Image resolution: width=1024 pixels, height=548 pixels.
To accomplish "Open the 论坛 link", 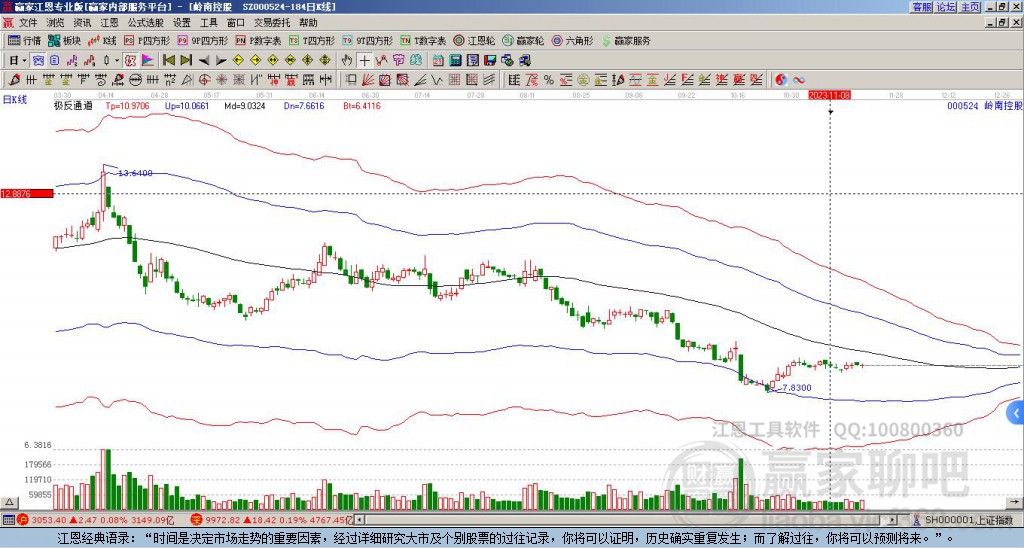I will [946, 7].
